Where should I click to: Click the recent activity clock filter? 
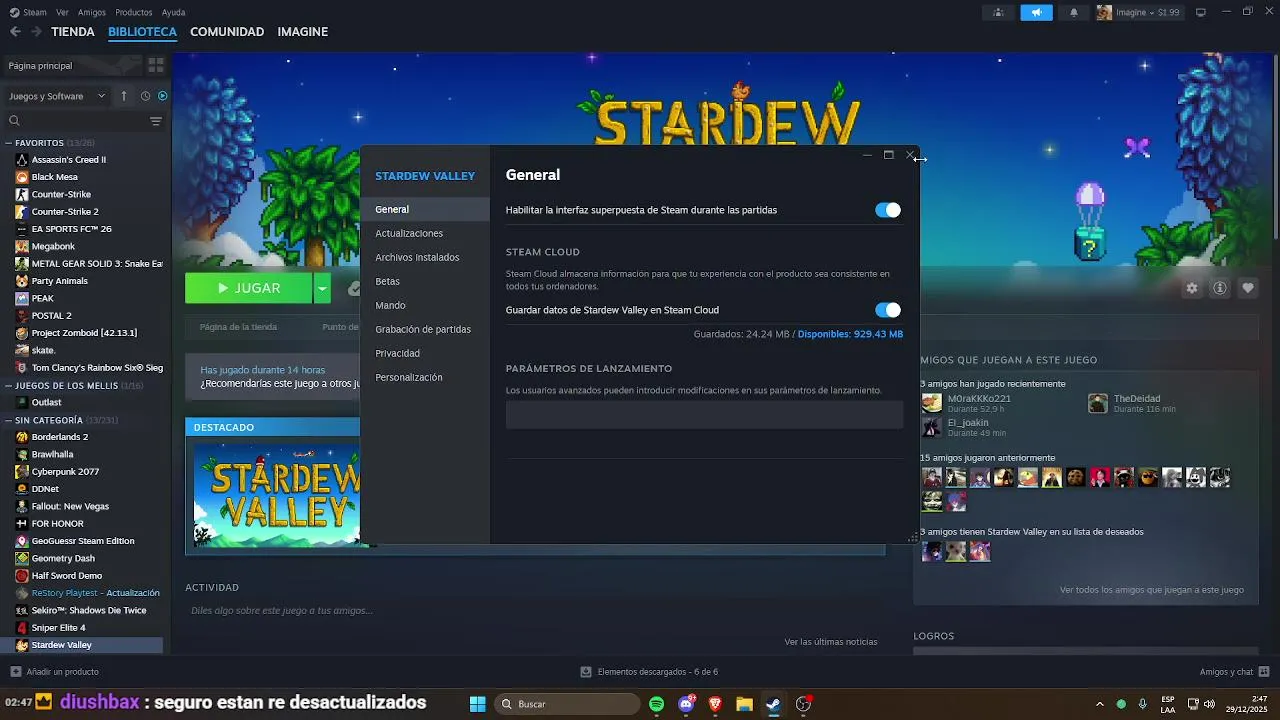pos(145,96)
